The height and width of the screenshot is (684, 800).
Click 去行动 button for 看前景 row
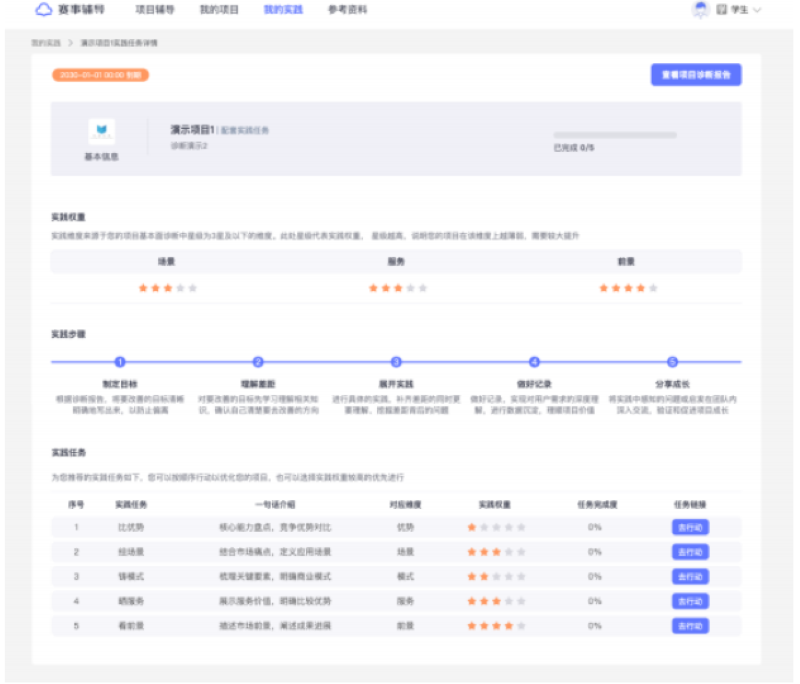click(x=690, y=626)
